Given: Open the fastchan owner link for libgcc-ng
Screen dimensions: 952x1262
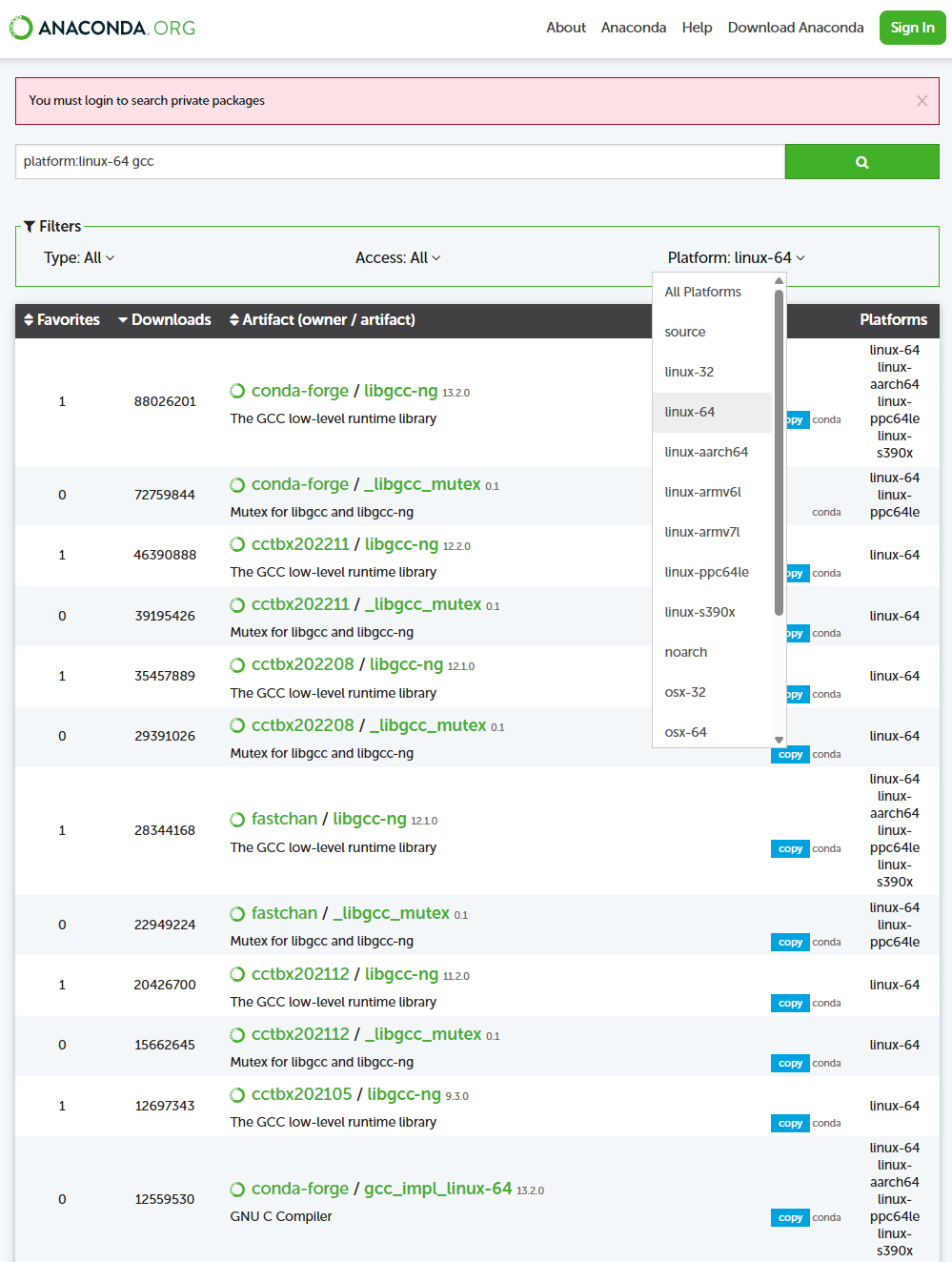Looking at the screenshot, I should [x=284, y=819].
